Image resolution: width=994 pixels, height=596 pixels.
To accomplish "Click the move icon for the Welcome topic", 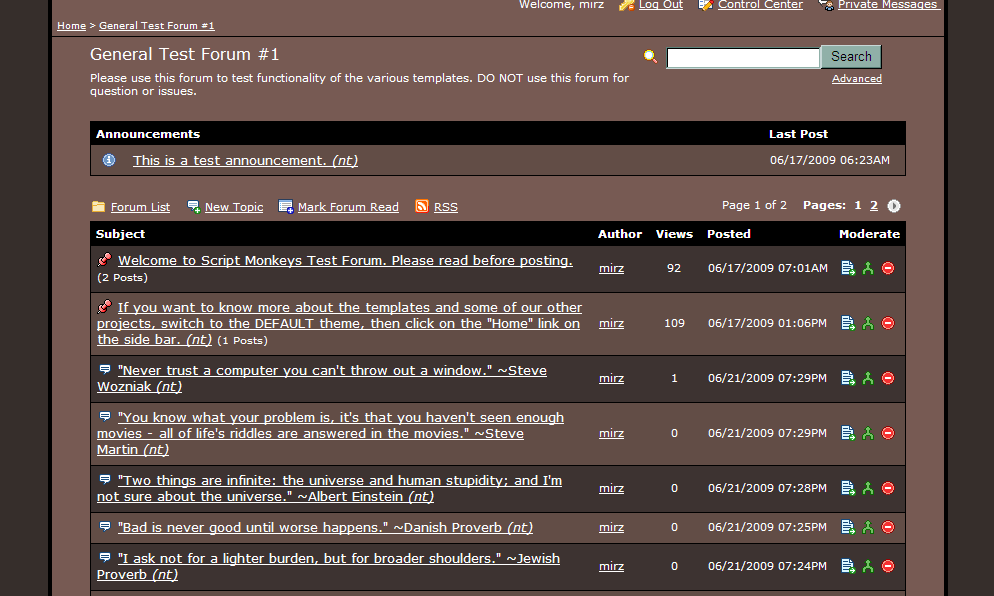I will pos(848,268).
